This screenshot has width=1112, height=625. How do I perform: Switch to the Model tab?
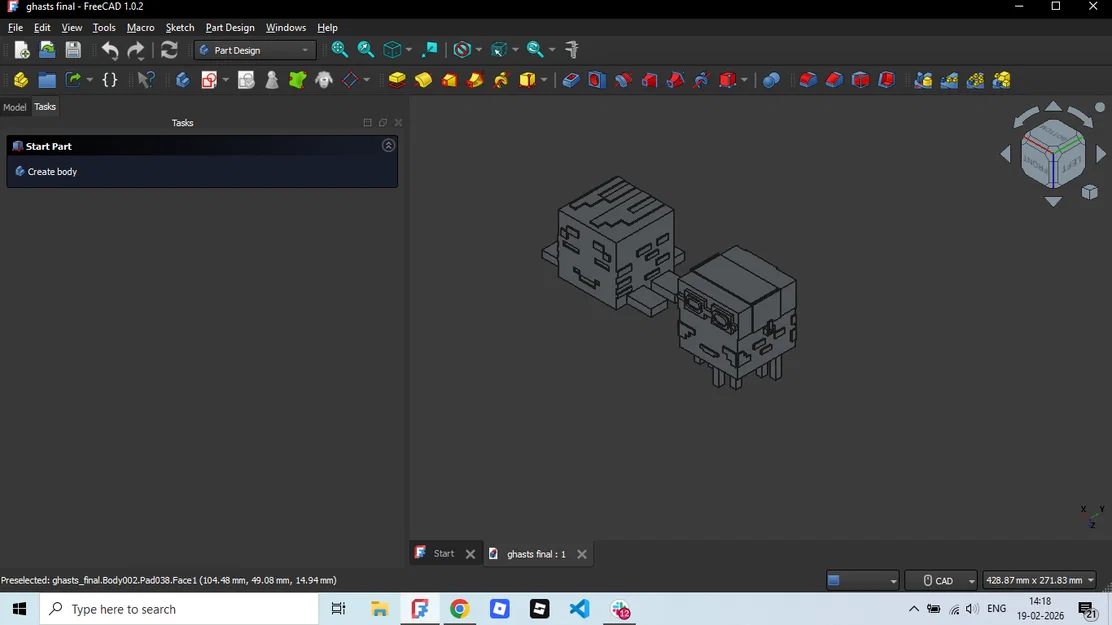point(14,107)
